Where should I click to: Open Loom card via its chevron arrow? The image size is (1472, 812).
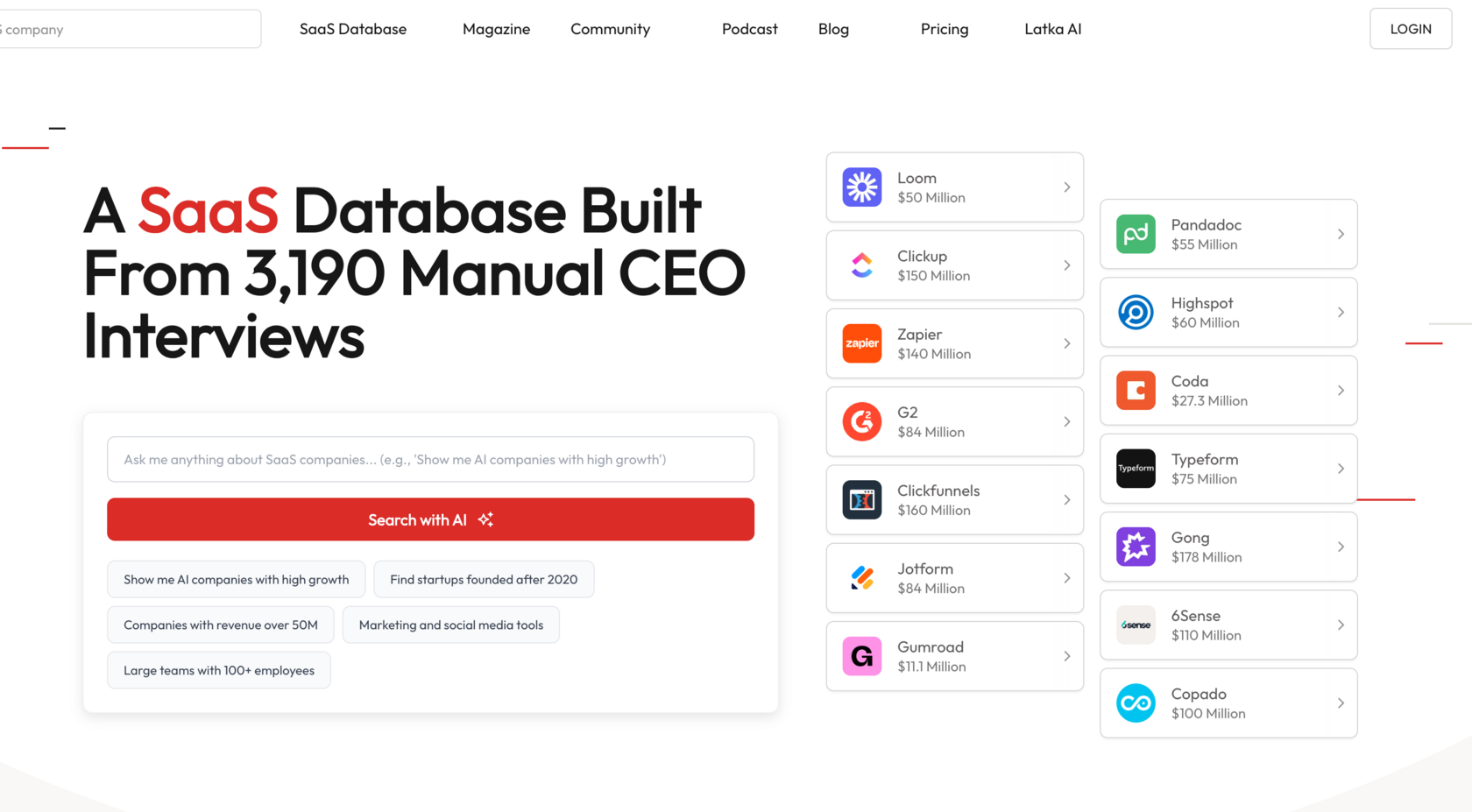[x=1066, y=187]
